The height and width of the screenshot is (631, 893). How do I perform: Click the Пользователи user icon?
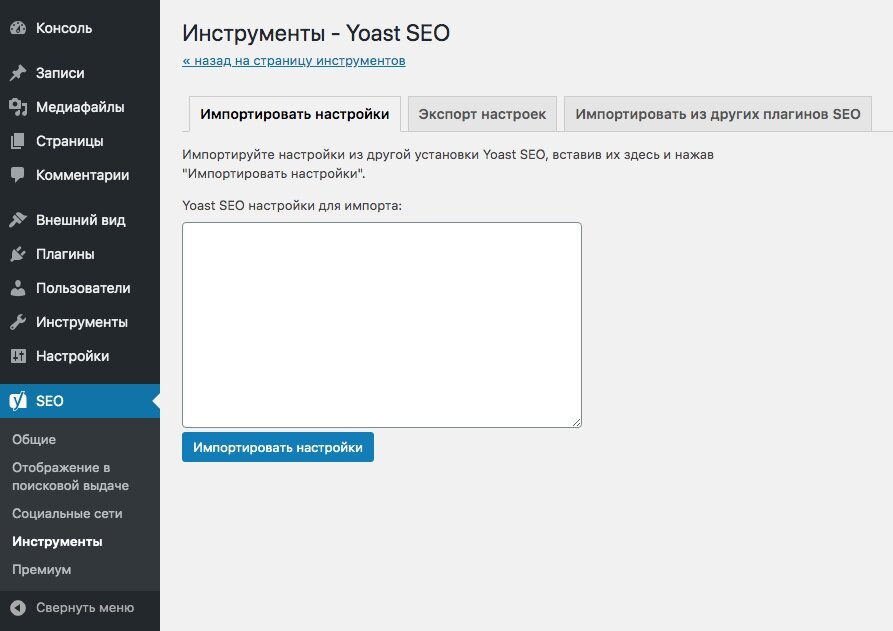pos(18,288)
